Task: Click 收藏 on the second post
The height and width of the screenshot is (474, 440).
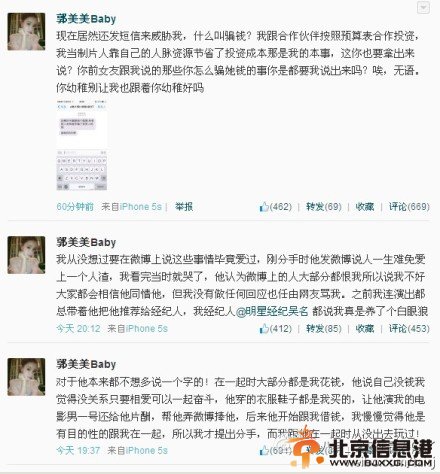Action: click(365, 329)
